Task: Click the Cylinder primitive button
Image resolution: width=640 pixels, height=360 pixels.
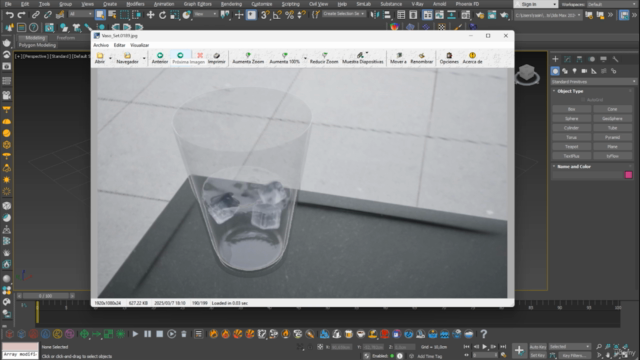Action: click(571, 128)
